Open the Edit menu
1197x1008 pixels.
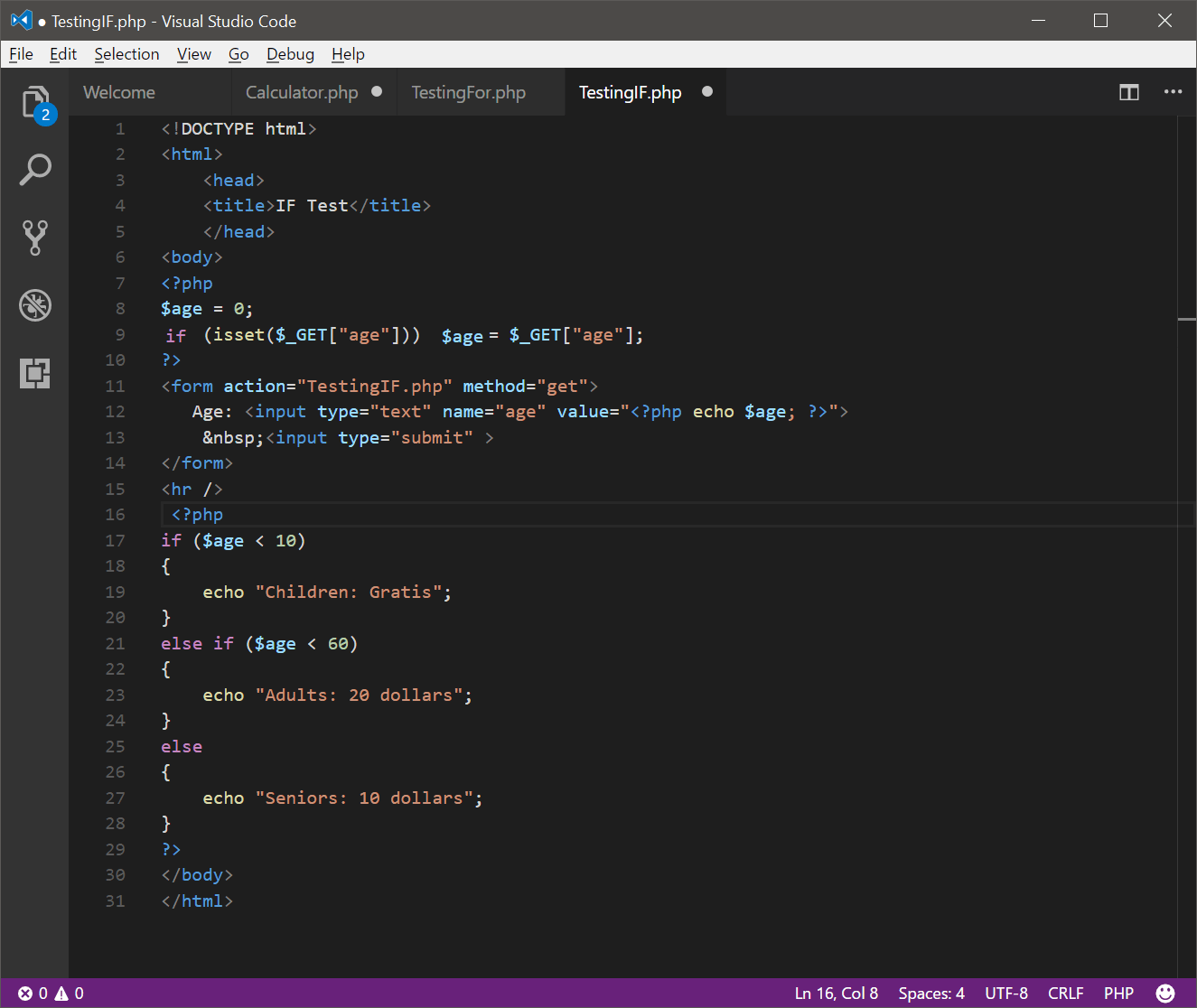63,54
